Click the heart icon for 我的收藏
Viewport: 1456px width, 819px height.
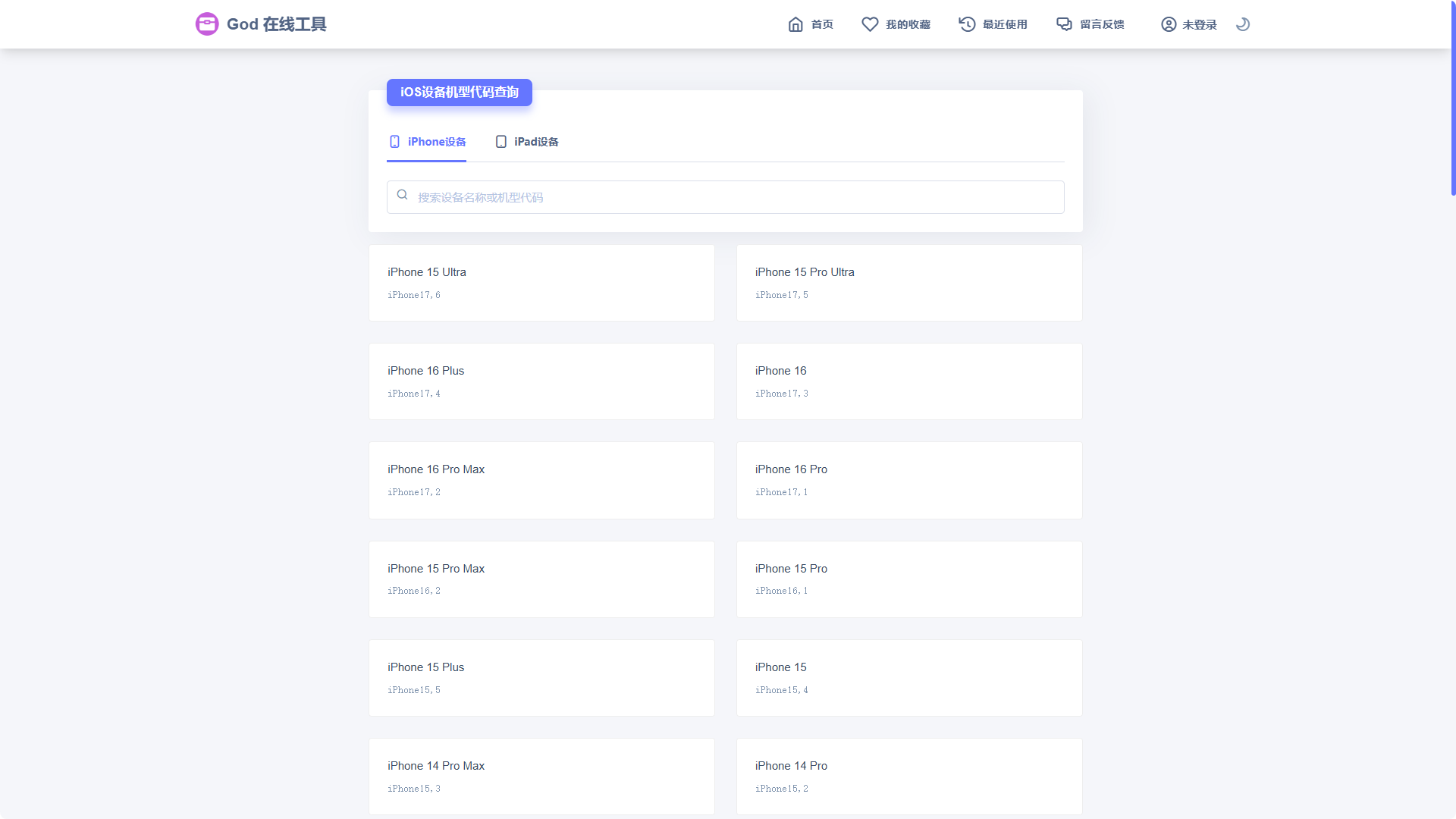[x=870, y=24]
